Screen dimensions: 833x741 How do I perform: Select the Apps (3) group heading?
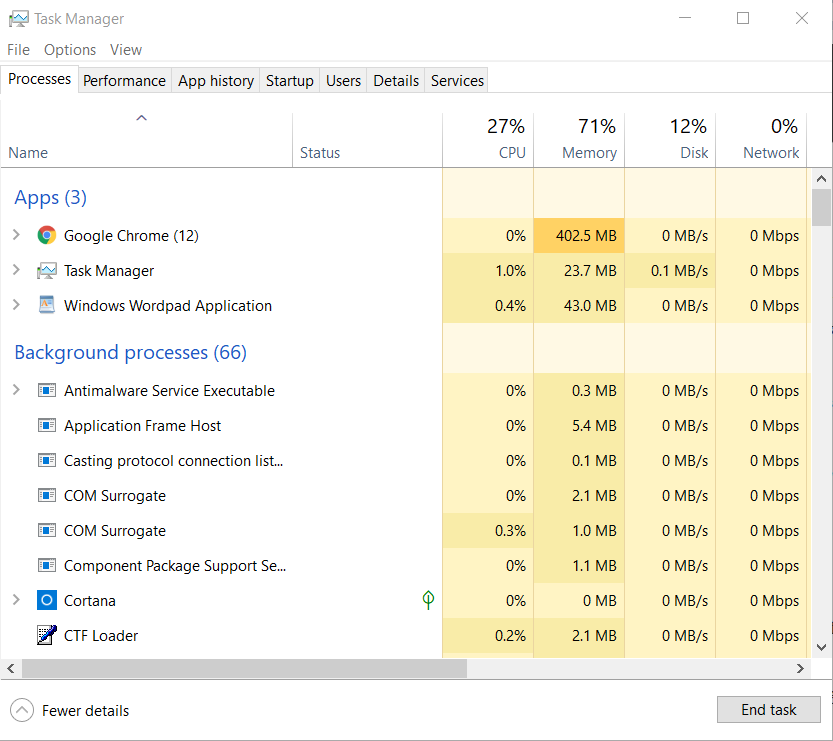[50, 198]
